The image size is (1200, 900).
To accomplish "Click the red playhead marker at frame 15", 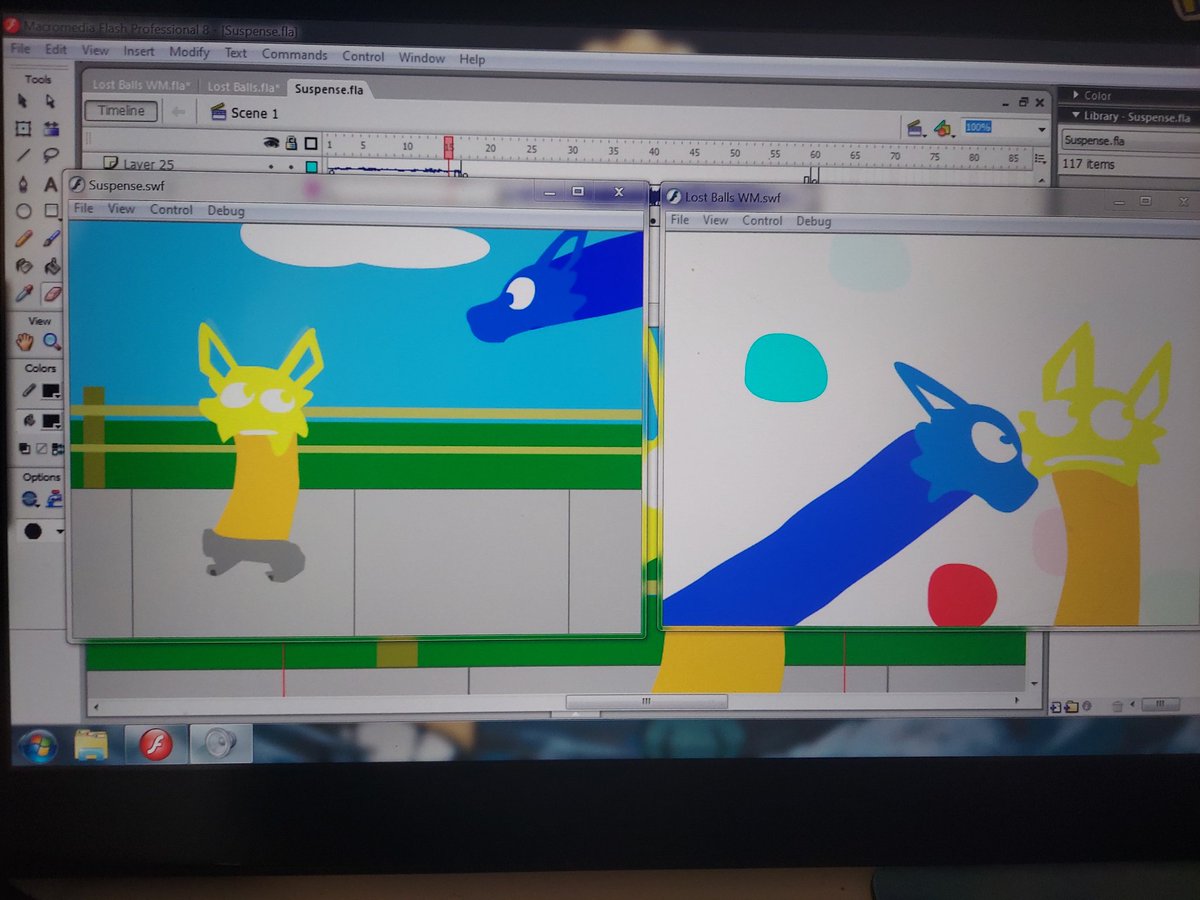I will coord(449,148).
